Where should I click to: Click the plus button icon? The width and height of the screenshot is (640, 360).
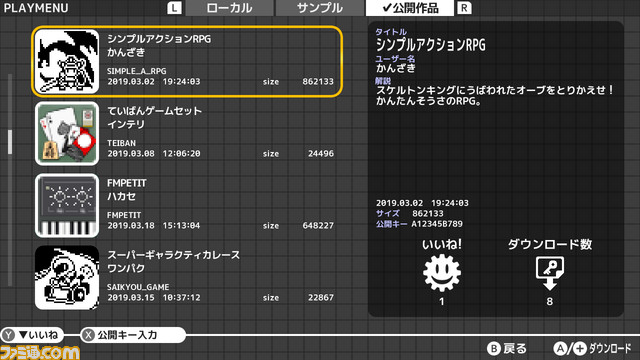pyautogui.click(x=580, y=349)
